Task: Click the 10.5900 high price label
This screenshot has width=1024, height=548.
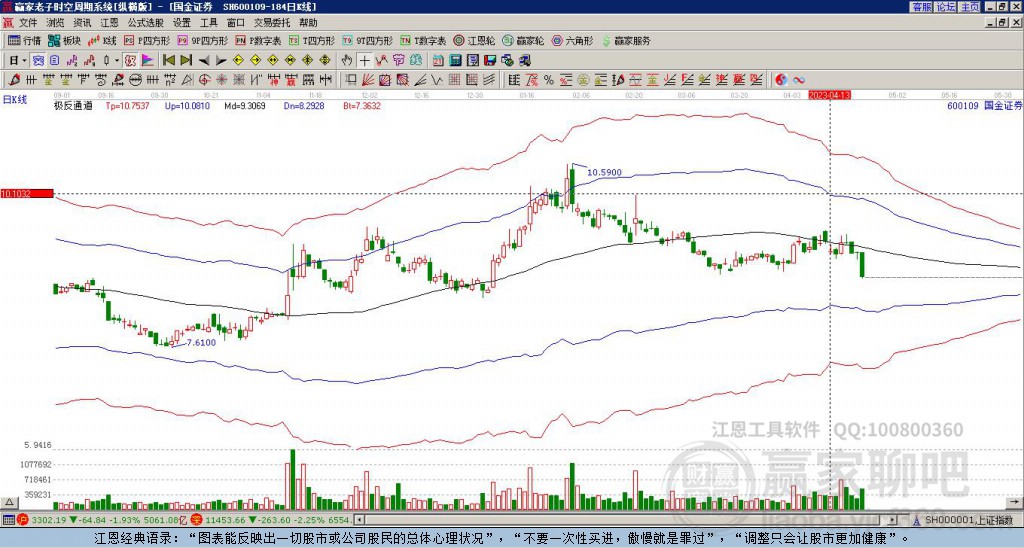Action: click(604, 172)
